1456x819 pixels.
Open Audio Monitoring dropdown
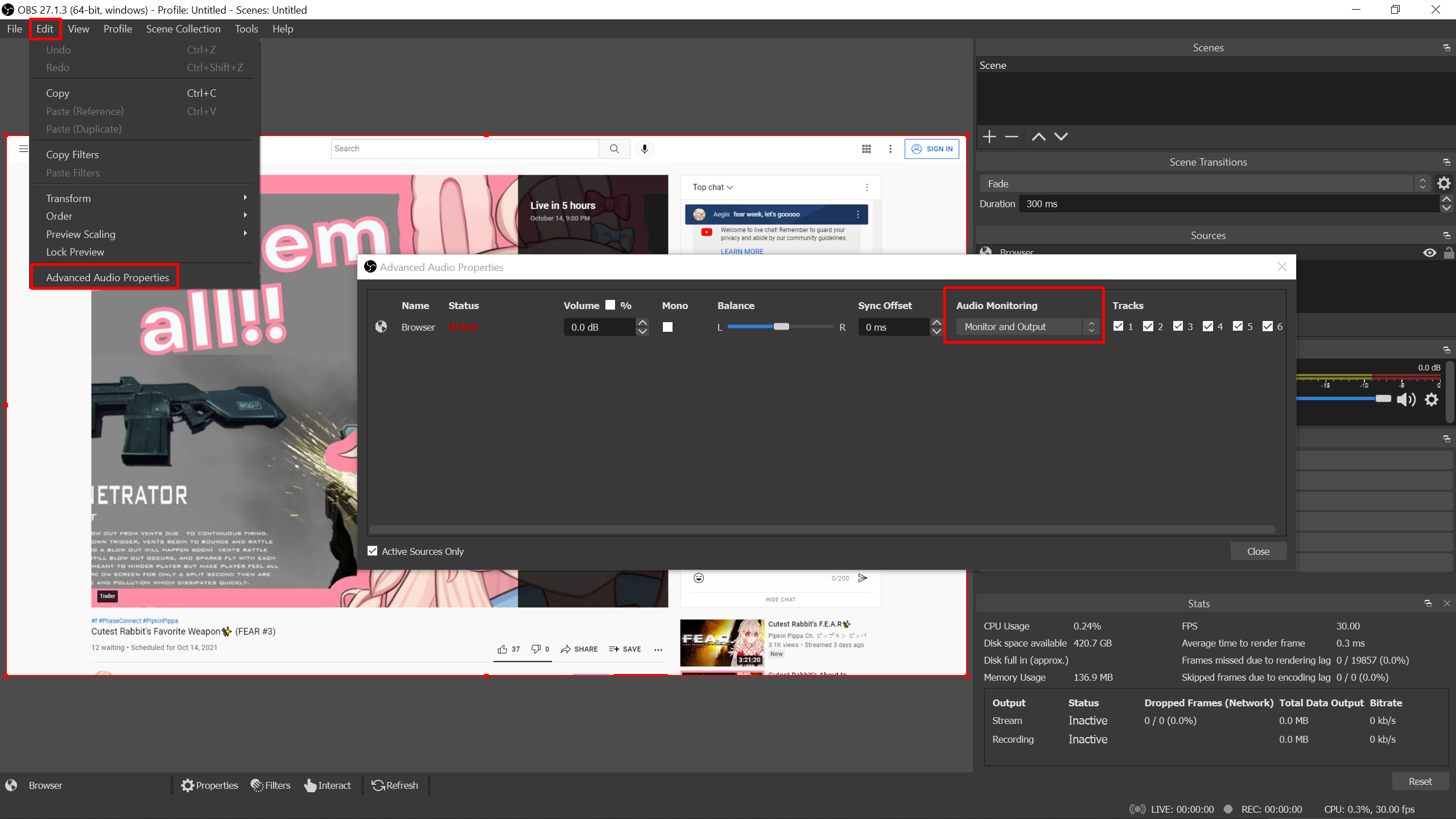tap(1027, 327)
